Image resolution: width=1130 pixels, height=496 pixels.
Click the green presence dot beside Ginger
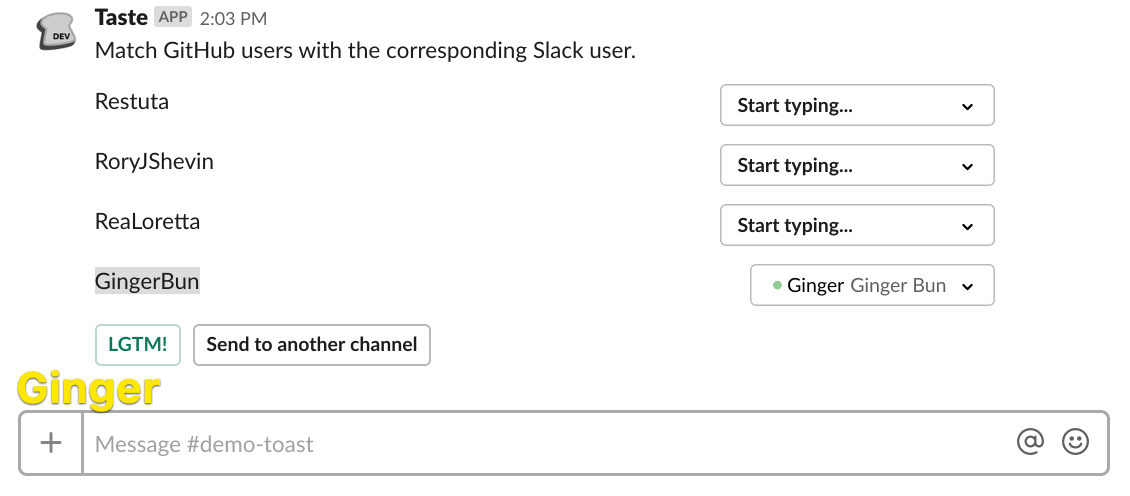pyautogui.click(x=777, y=285)
